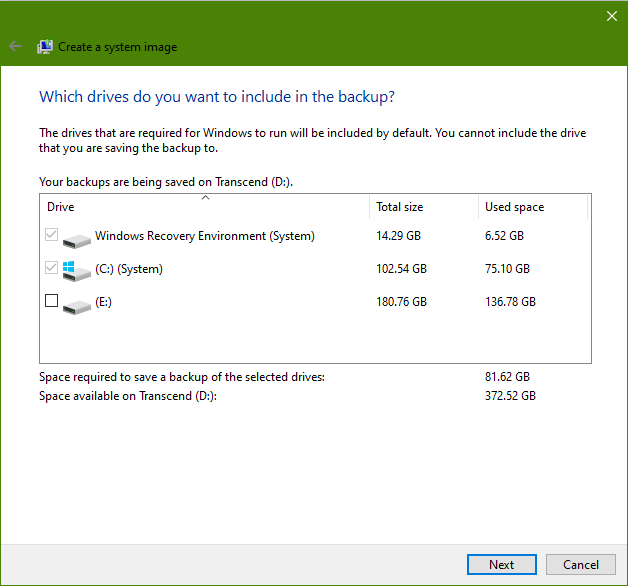Click the Windows Recovery Environment drive icon
The image size is (628, 586).
[x=76, y=240]
